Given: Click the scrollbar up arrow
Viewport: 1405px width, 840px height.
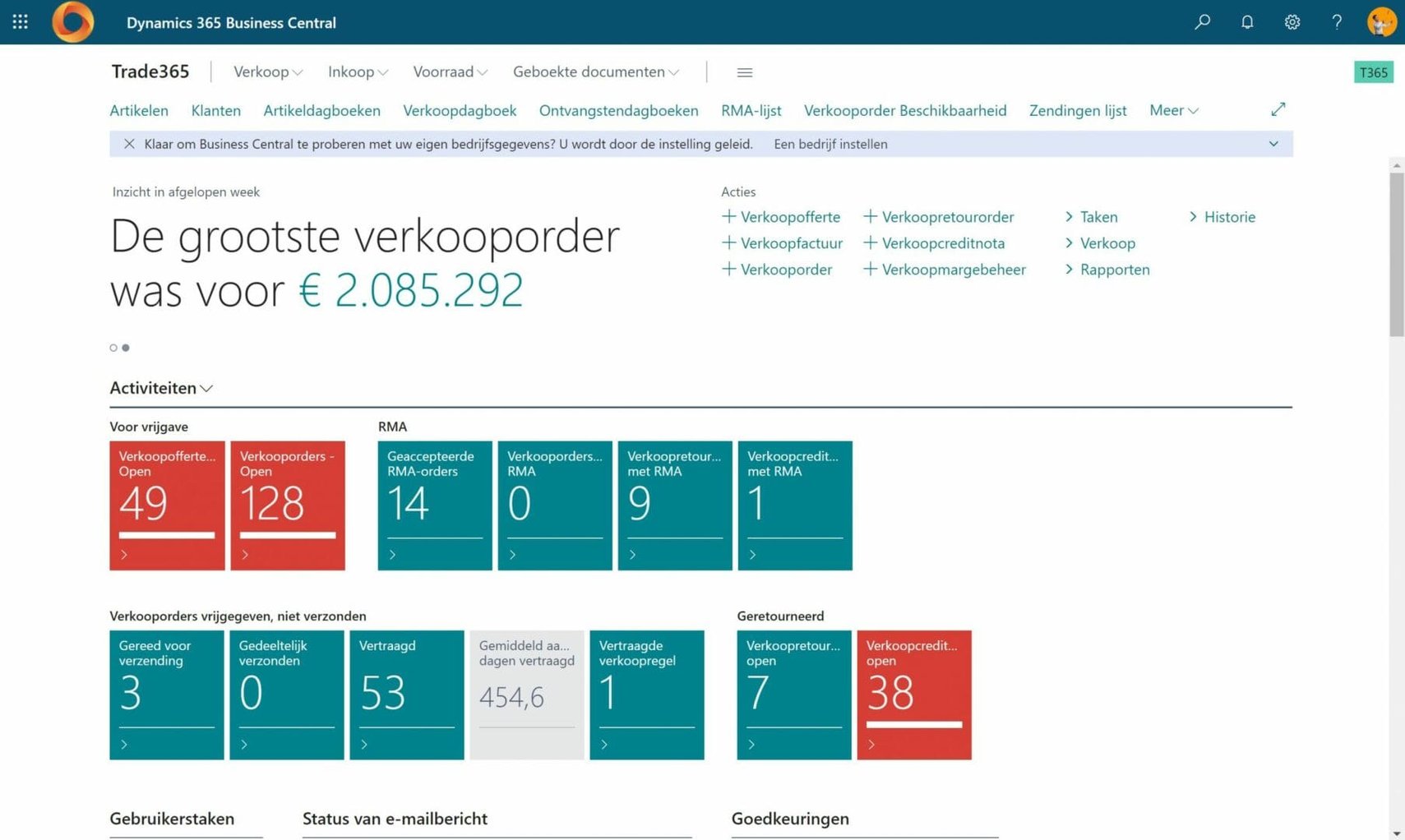Looking at the screenshot, I should point(1397,165).
